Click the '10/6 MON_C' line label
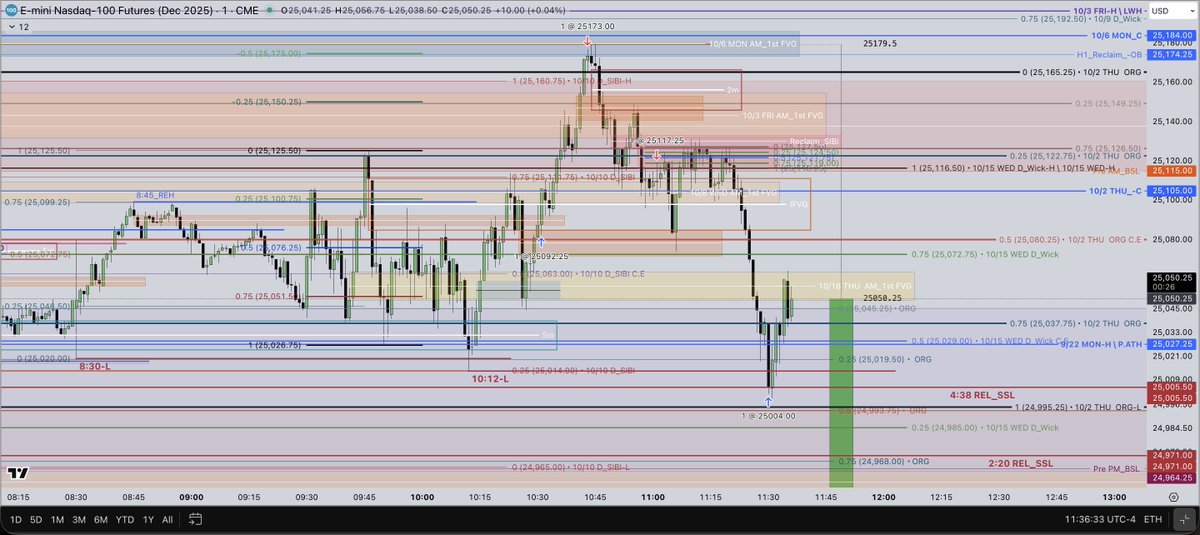 point(1115,35)
